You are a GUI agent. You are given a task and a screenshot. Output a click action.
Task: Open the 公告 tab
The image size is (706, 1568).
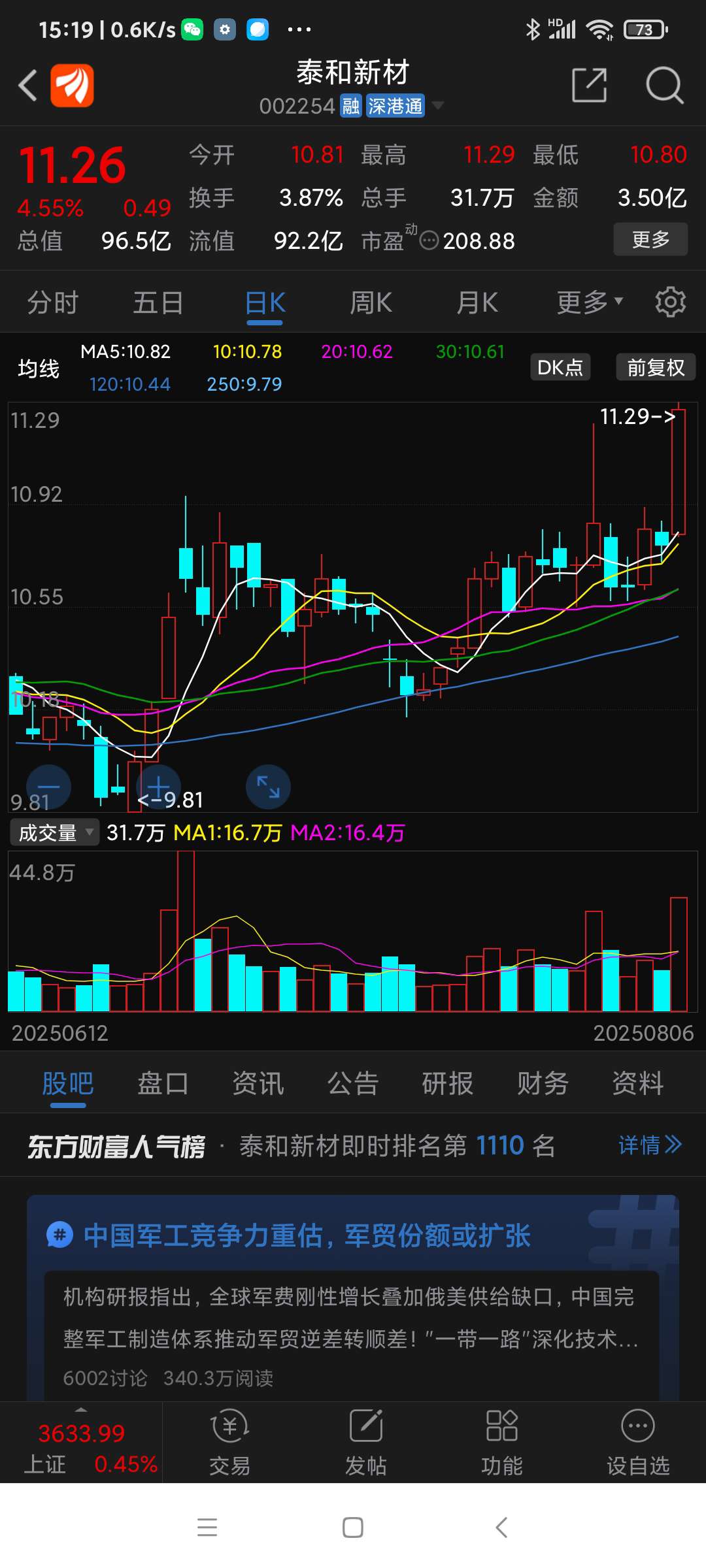click(x=353, y=1083)
